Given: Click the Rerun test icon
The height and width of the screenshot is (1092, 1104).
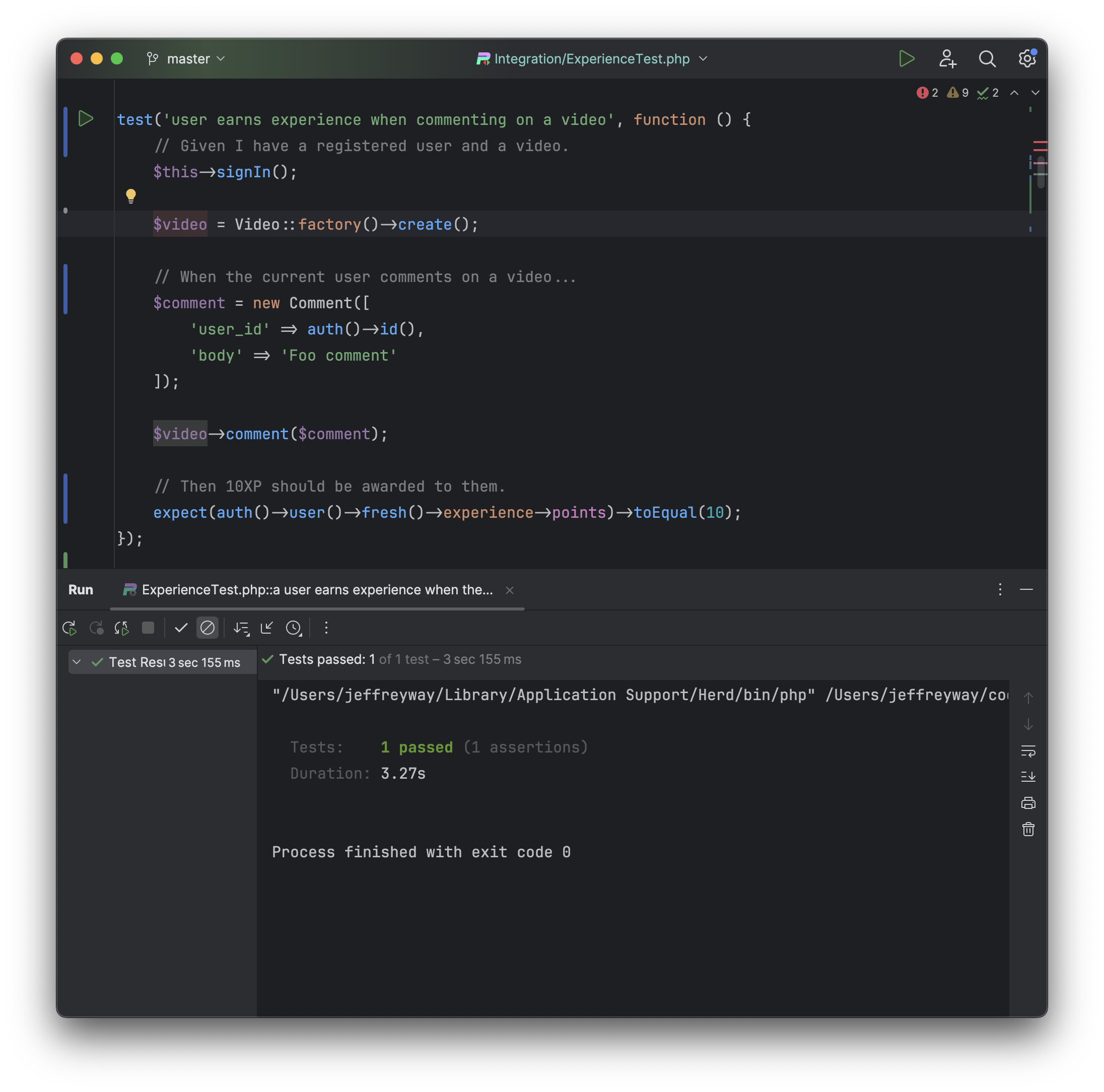Looking at the screenshot, I should [70, 628].
